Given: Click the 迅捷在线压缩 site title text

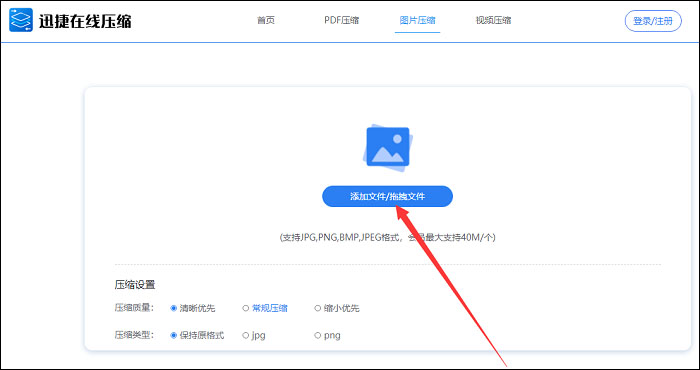Looking at the screenshot, I should pyautogui.click(x=85, y=21).
